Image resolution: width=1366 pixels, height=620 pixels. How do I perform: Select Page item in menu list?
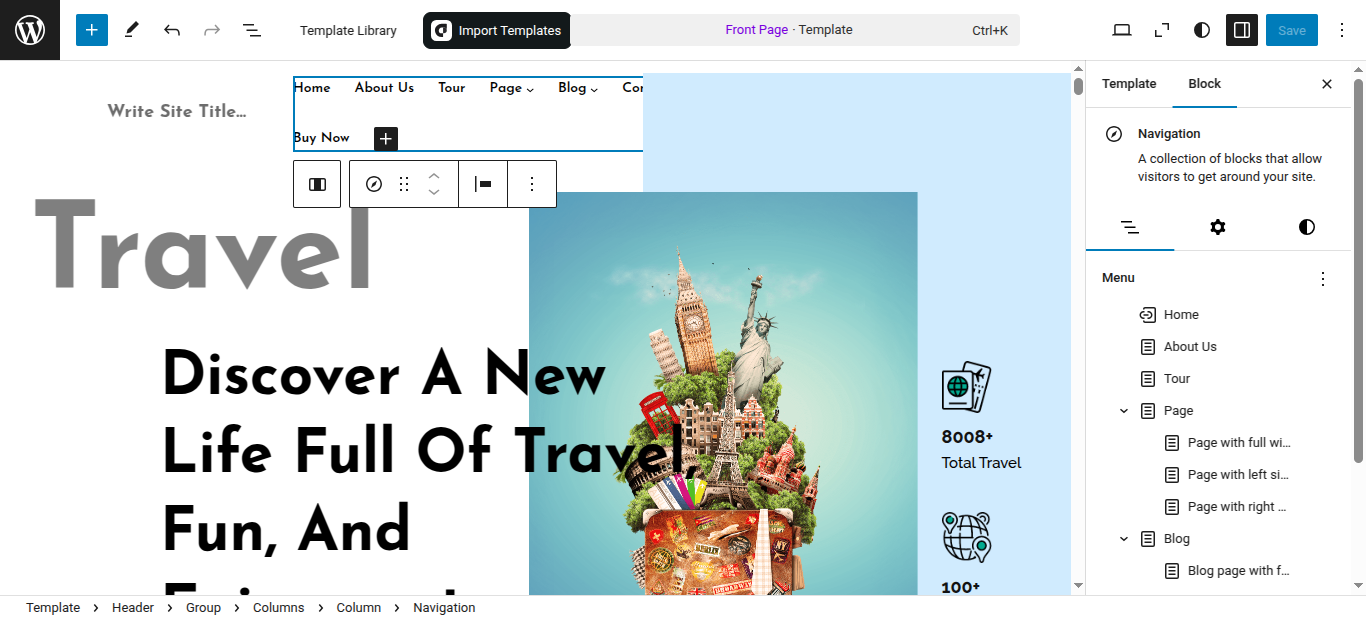click(x=1178, y=411)
